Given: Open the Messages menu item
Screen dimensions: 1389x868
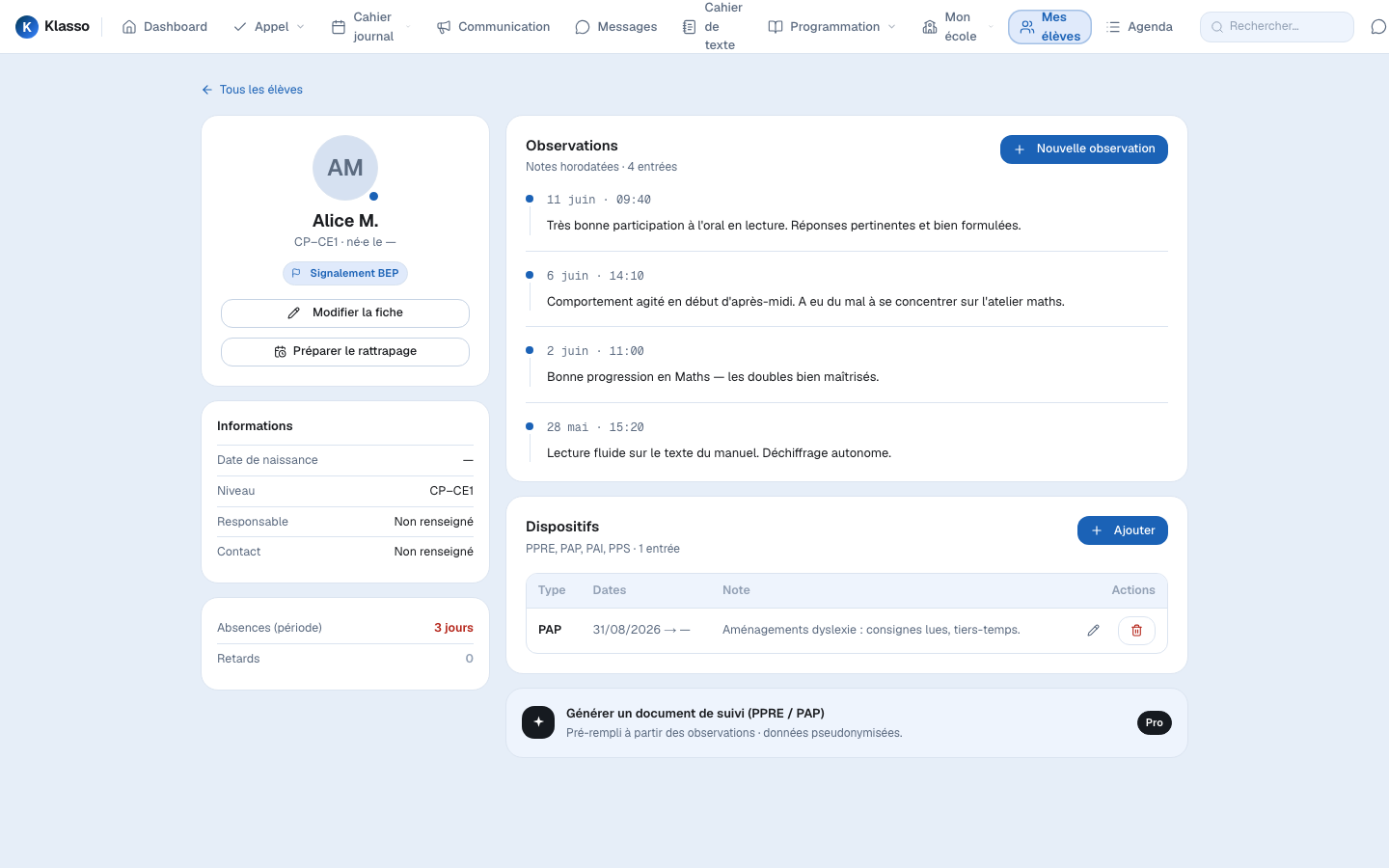Looking at the screenshot, I should pyautogui.click(x=616, y=27).
